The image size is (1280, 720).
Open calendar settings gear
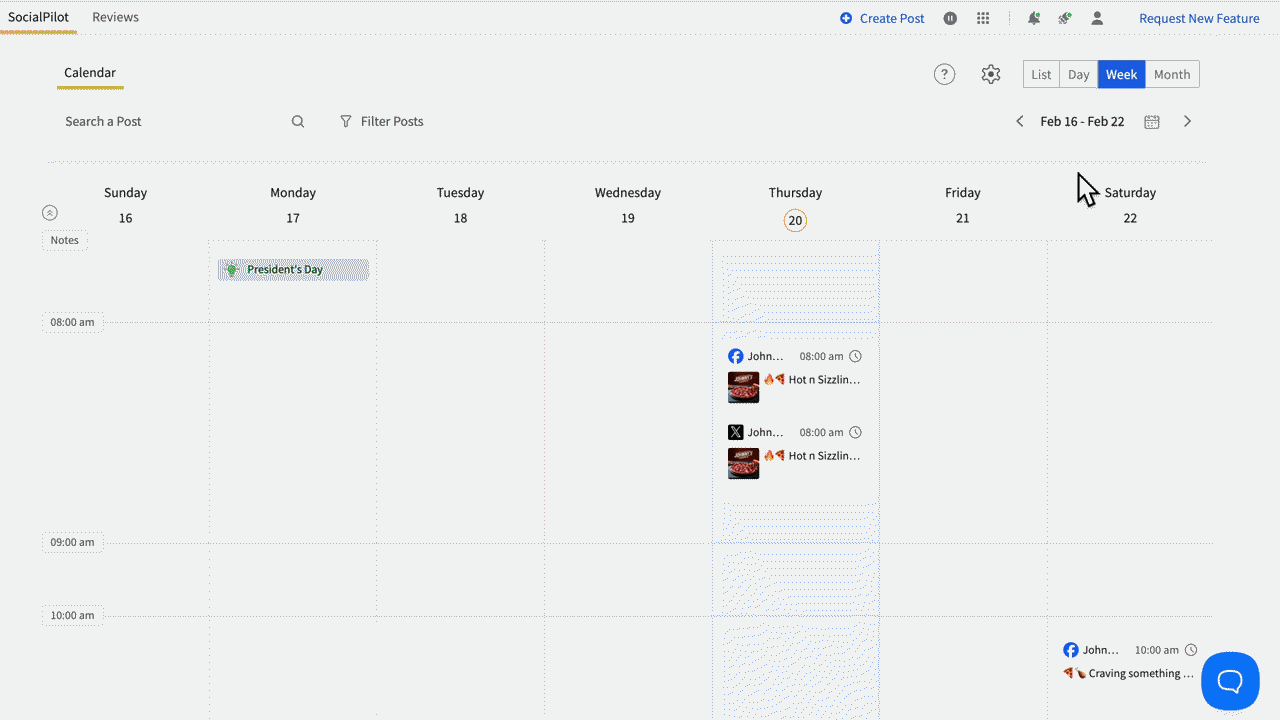(991, 74)
